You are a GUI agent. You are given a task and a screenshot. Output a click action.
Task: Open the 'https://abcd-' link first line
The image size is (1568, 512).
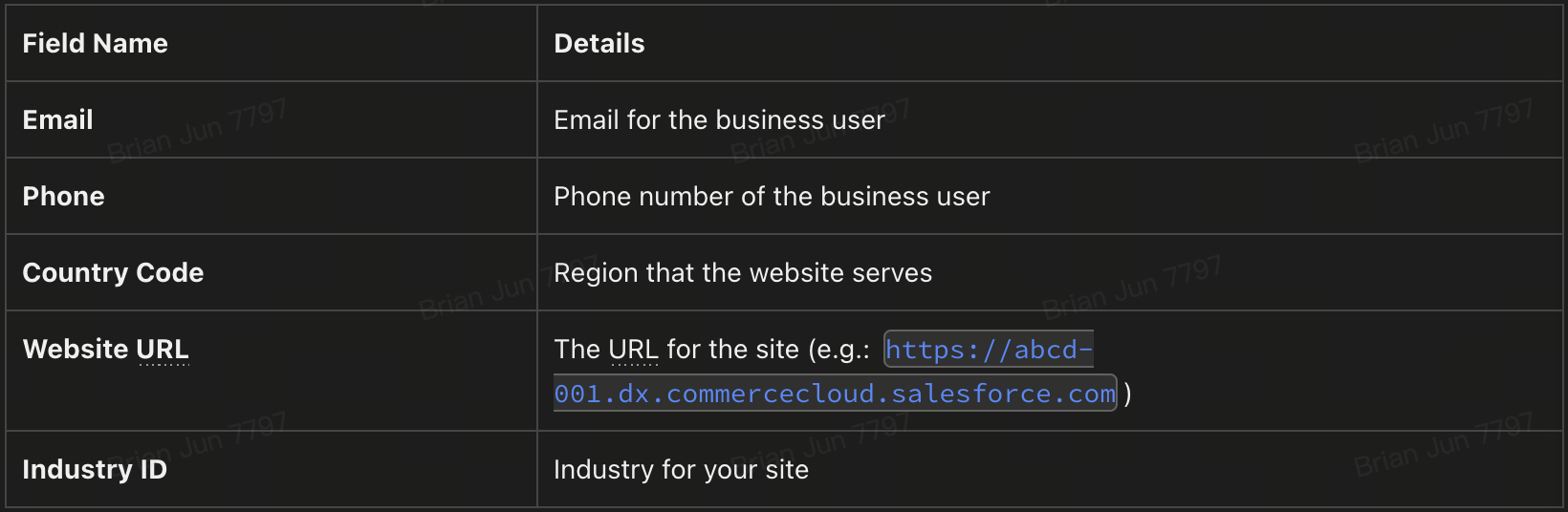(x=989, y=350)
